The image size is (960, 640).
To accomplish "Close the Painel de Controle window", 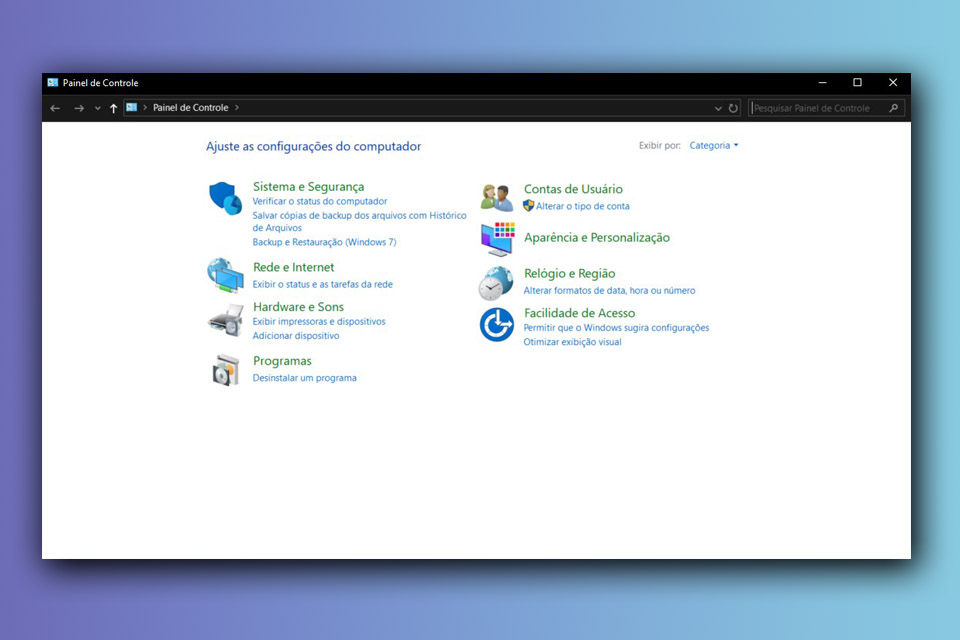I will pos(893,83).
